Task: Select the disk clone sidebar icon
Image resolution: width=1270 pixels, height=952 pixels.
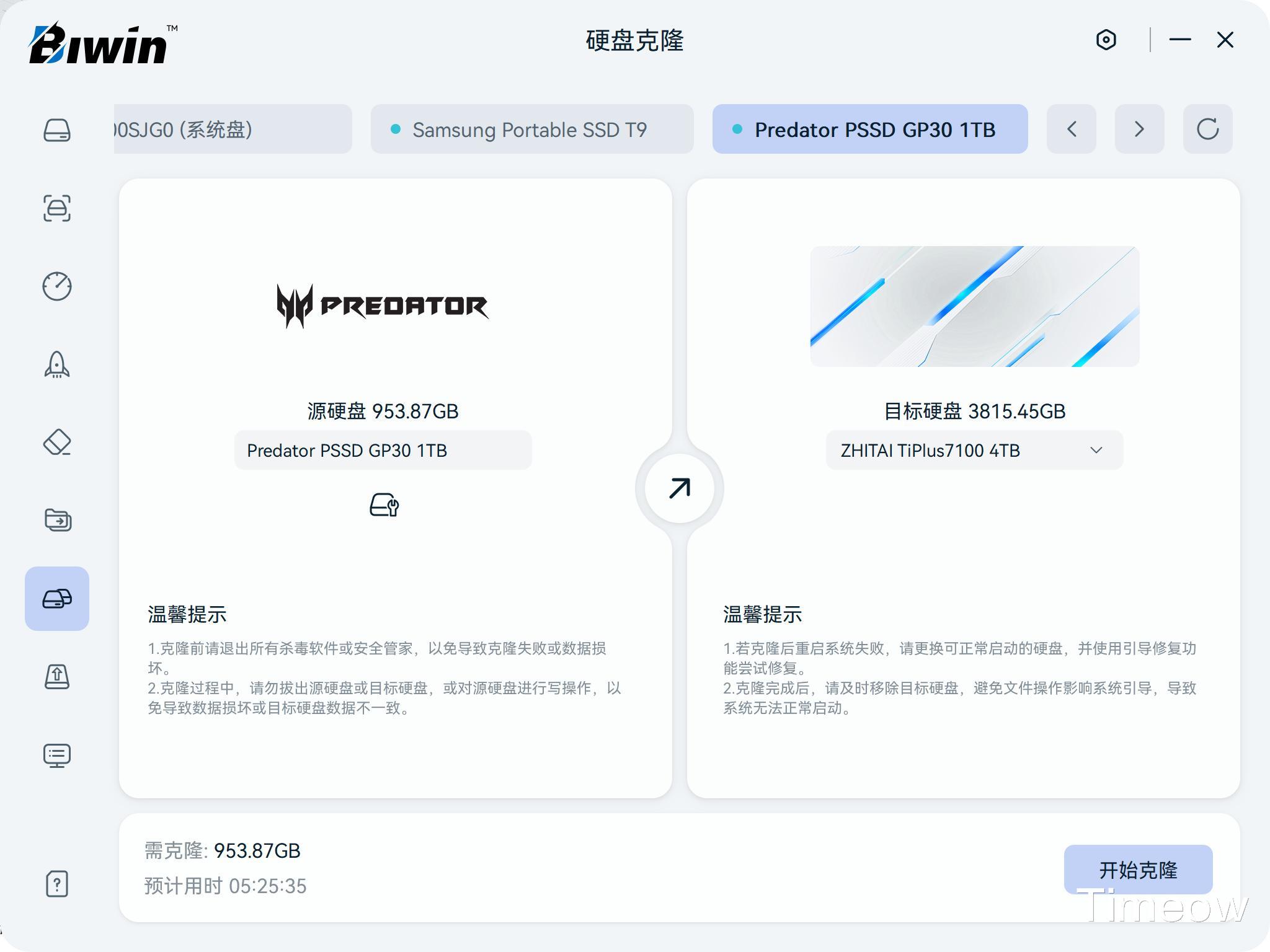Action: (57, 599)
